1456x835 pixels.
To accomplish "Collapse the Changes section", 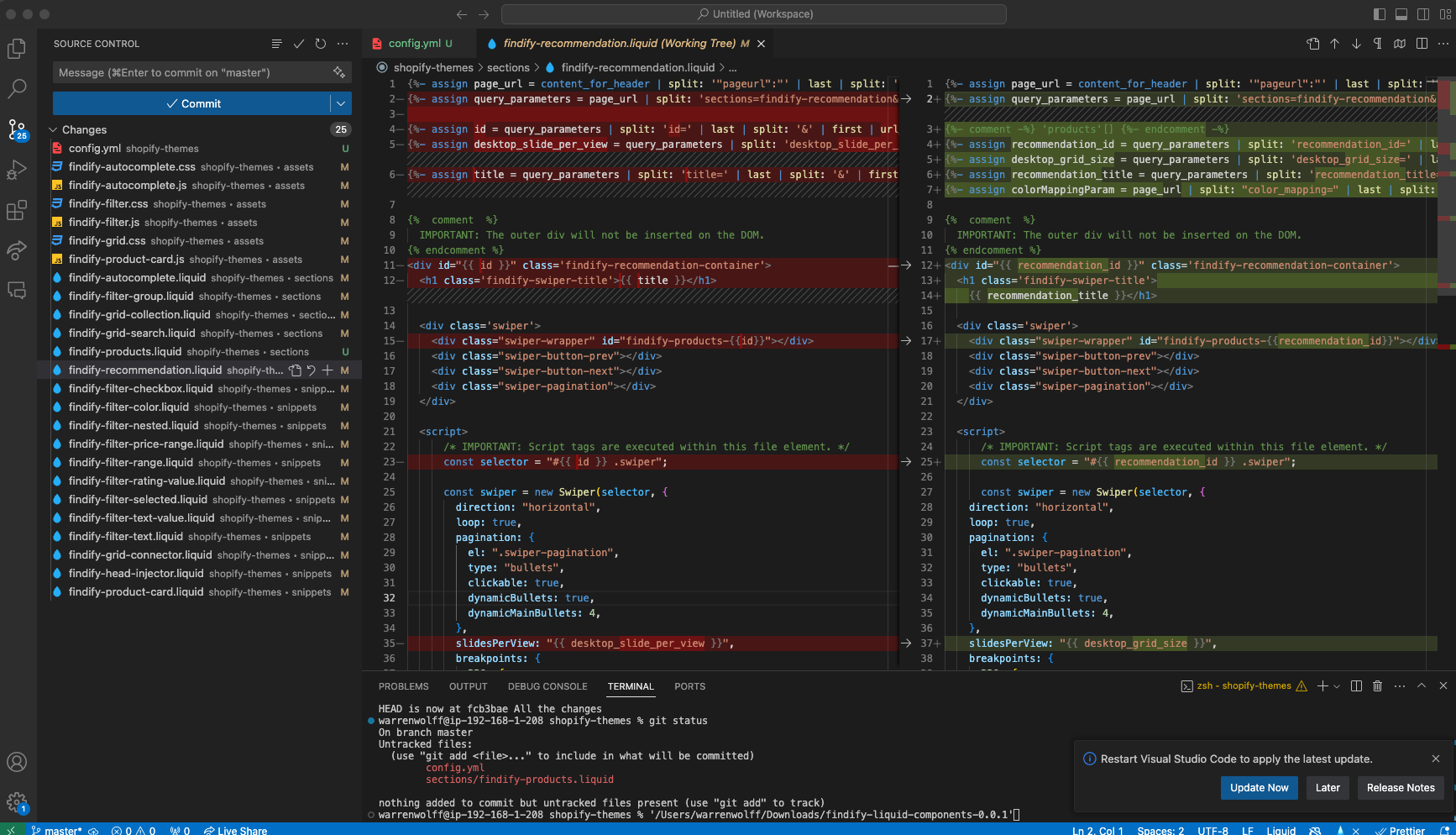I will tap(54, 130).
